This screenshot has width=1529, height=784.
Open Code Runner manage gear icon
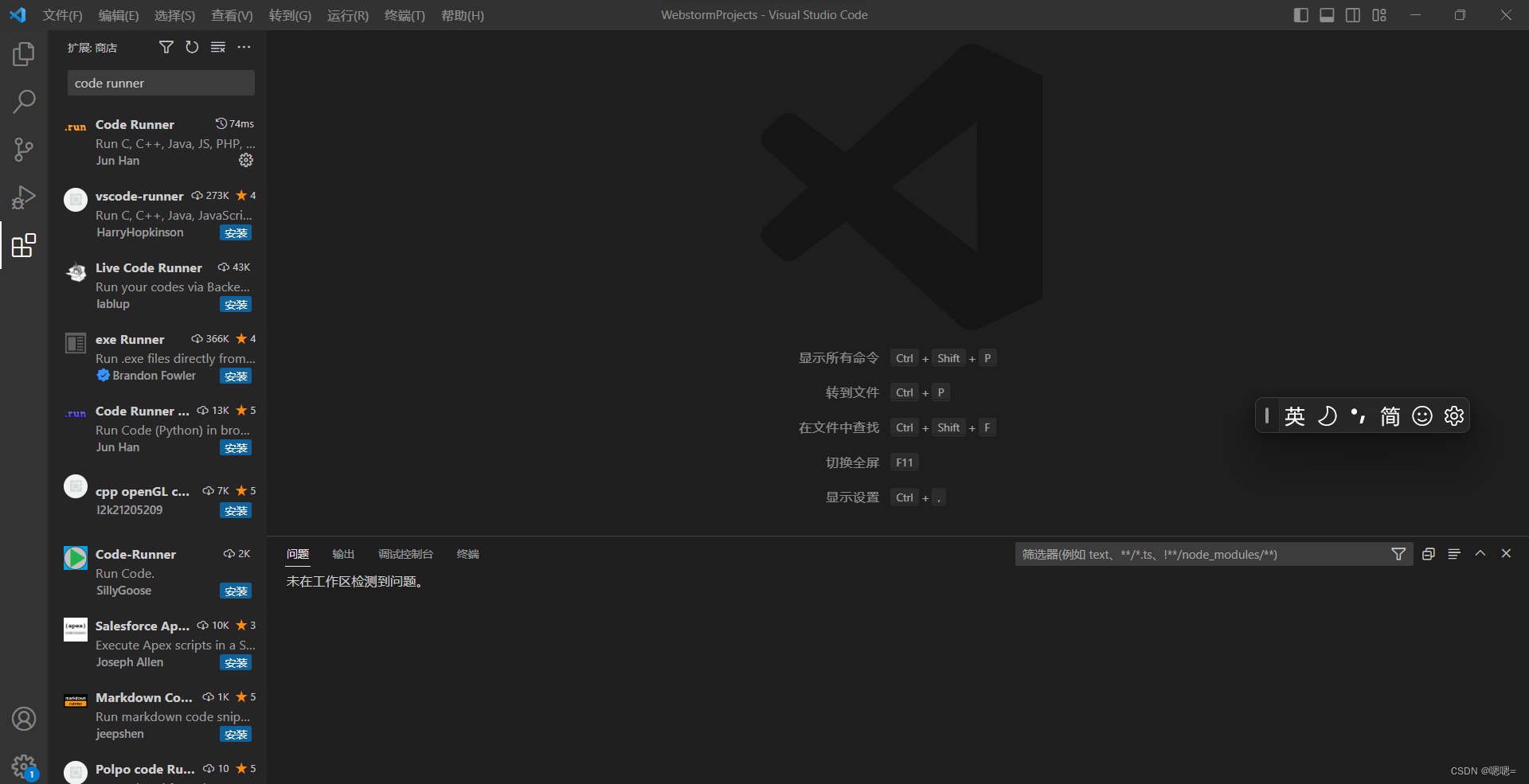coord(246,160)
